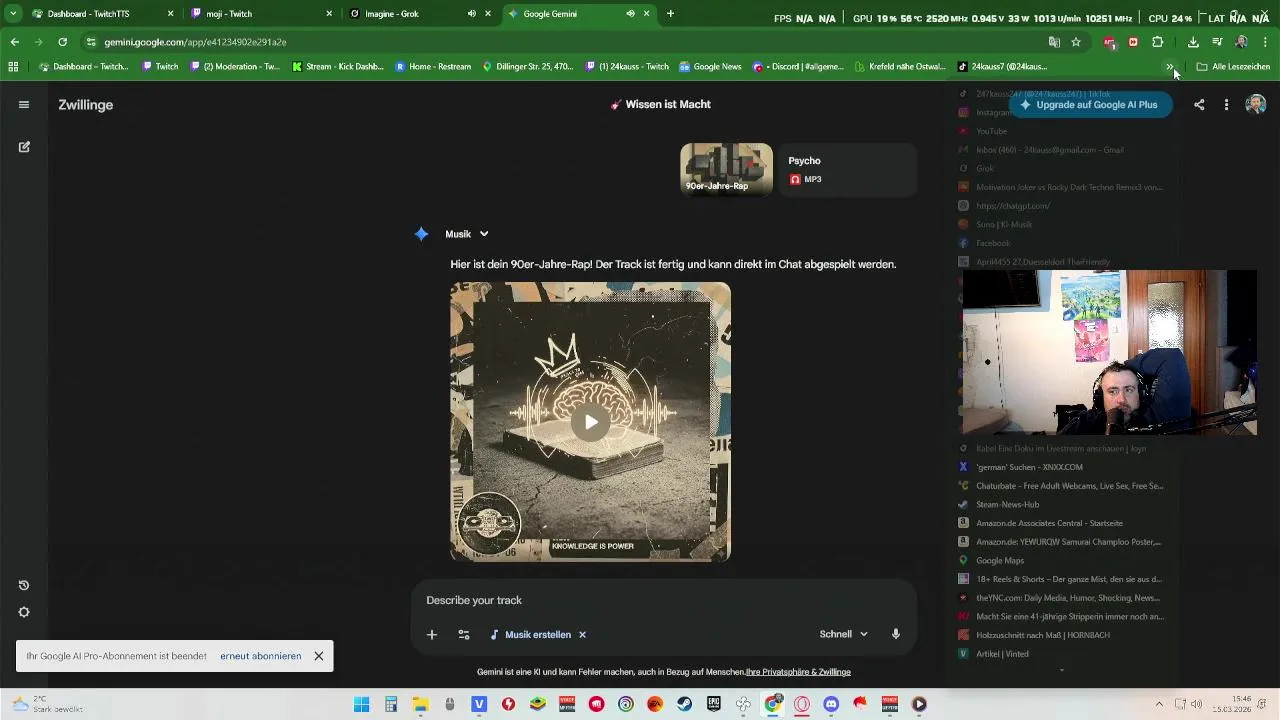Translate the page with the translate icon
The width and height of the screenshot is (1280, 720).
click(1054, 42)
